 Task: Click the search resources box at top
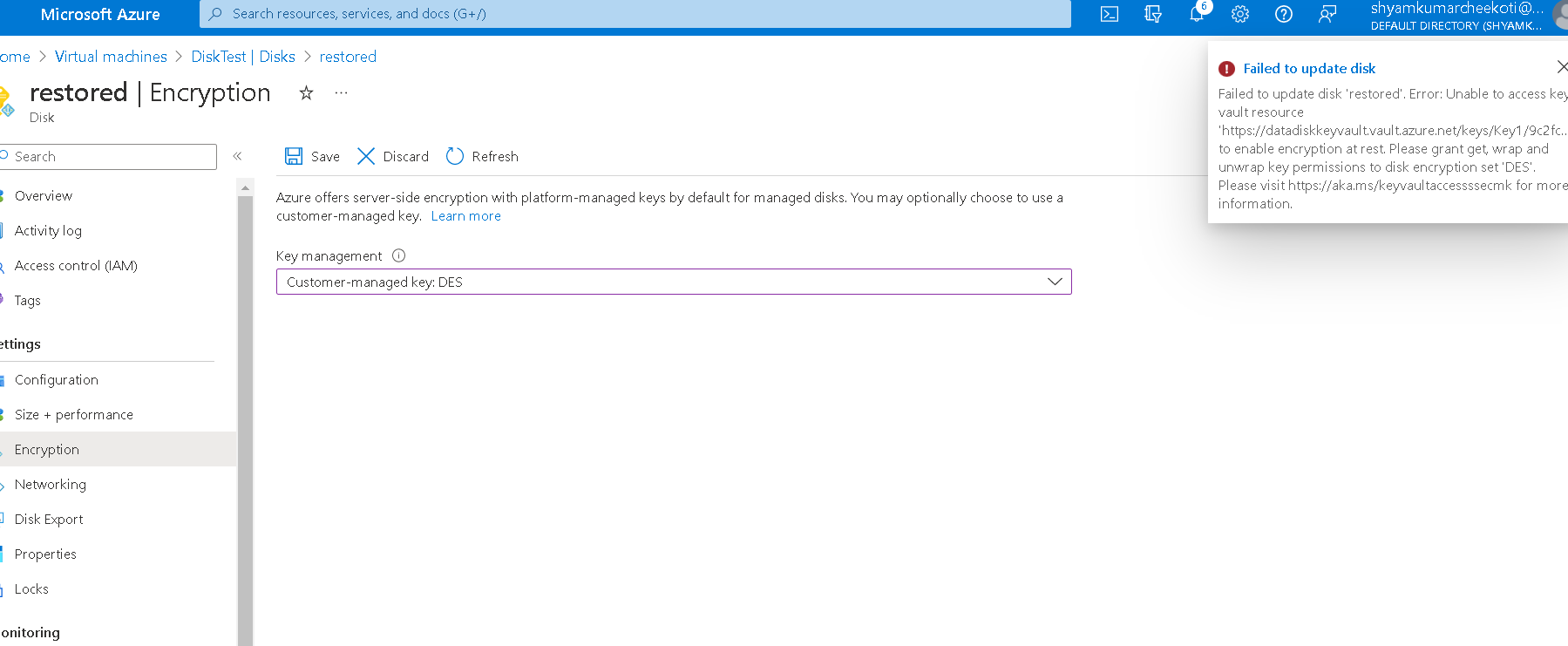tap(635, 14)
